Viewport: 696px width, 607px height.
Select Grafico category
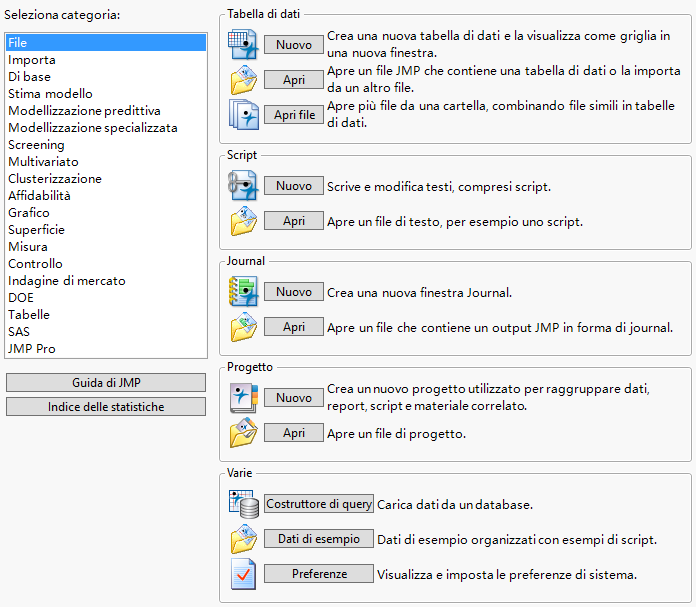(x=106, y=213)
